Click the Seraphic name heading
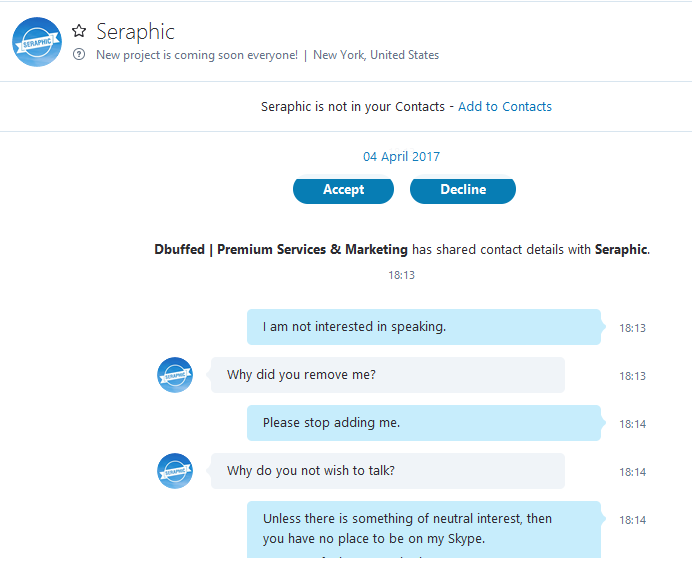 [x=135, y=31]
